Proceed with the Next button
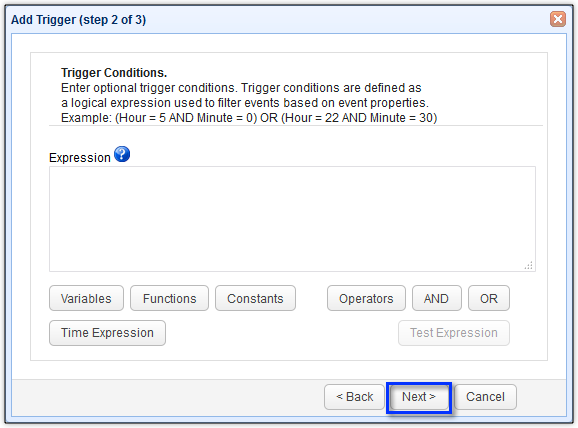Viewport: 578px width, 428px height. pyautogui.click(x=419, y=397)
